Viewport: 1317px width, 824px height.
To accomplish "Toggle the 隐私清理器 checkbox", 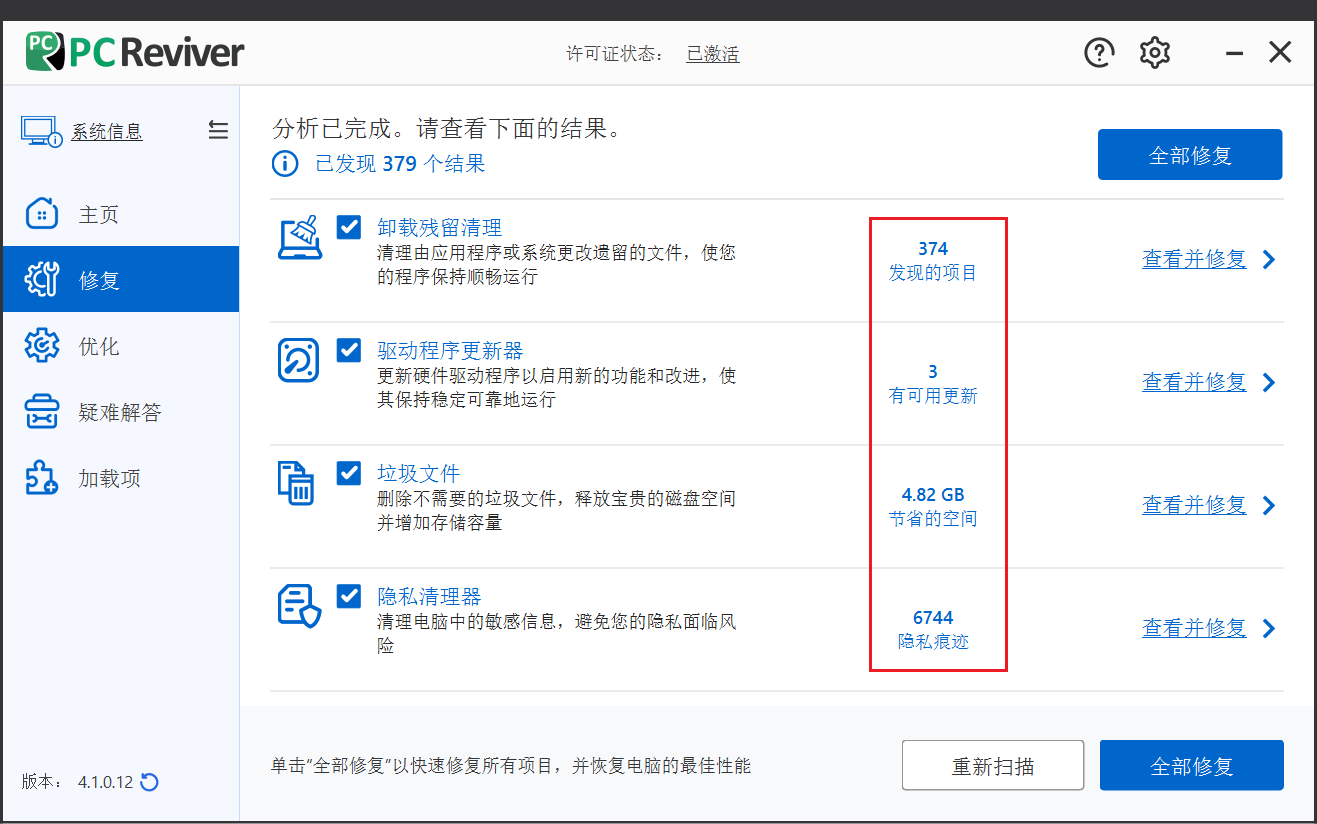I will coord(349,596).
